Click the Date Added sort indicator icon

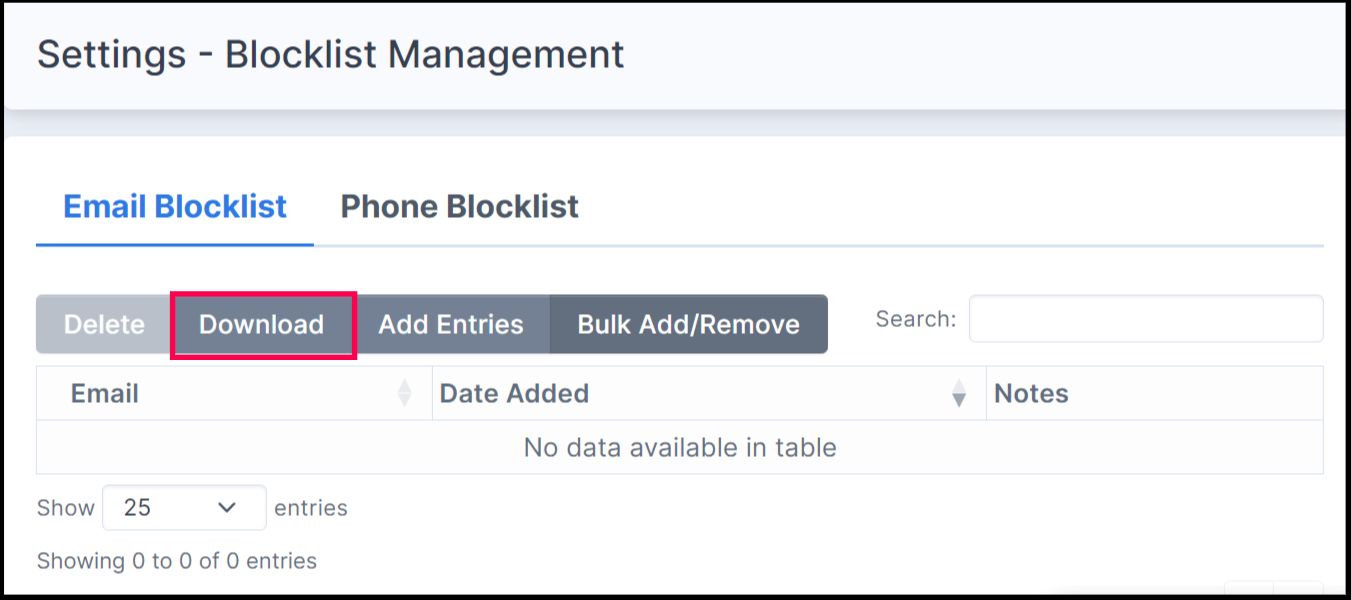click(960, 393)
